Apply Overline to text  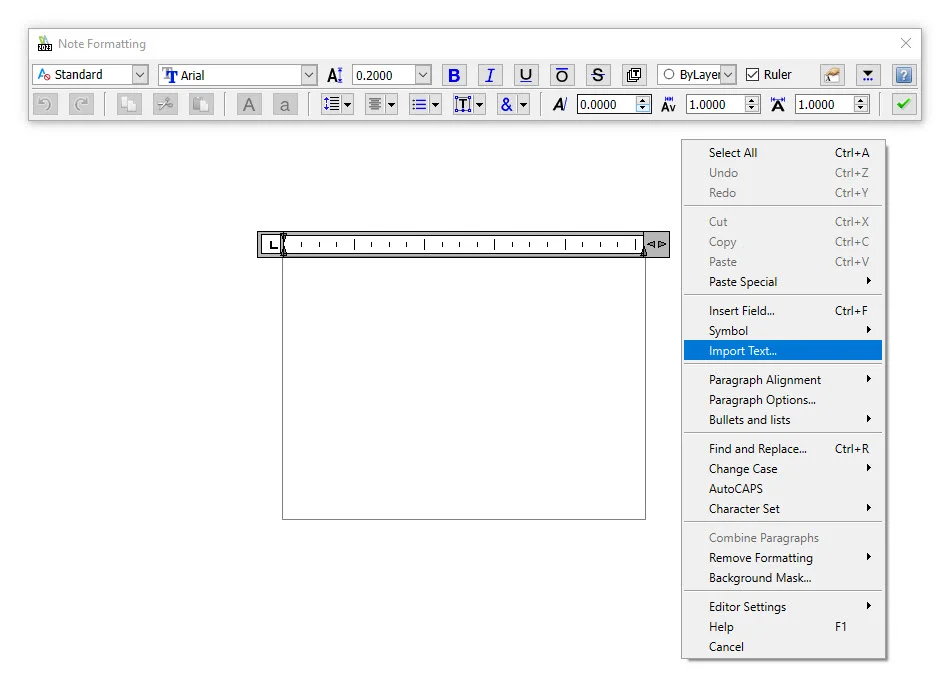(562, 75)
